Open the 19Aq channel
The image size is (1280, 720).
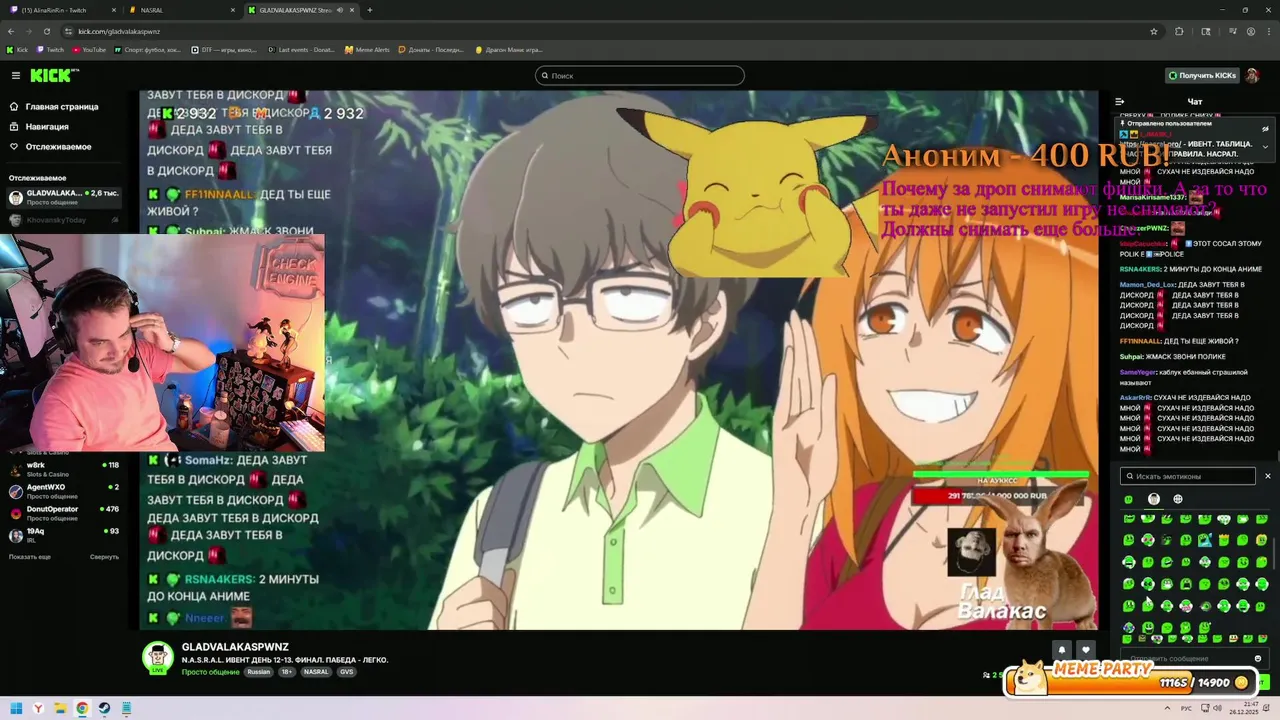pyautogui.click(x=62, y=534)
